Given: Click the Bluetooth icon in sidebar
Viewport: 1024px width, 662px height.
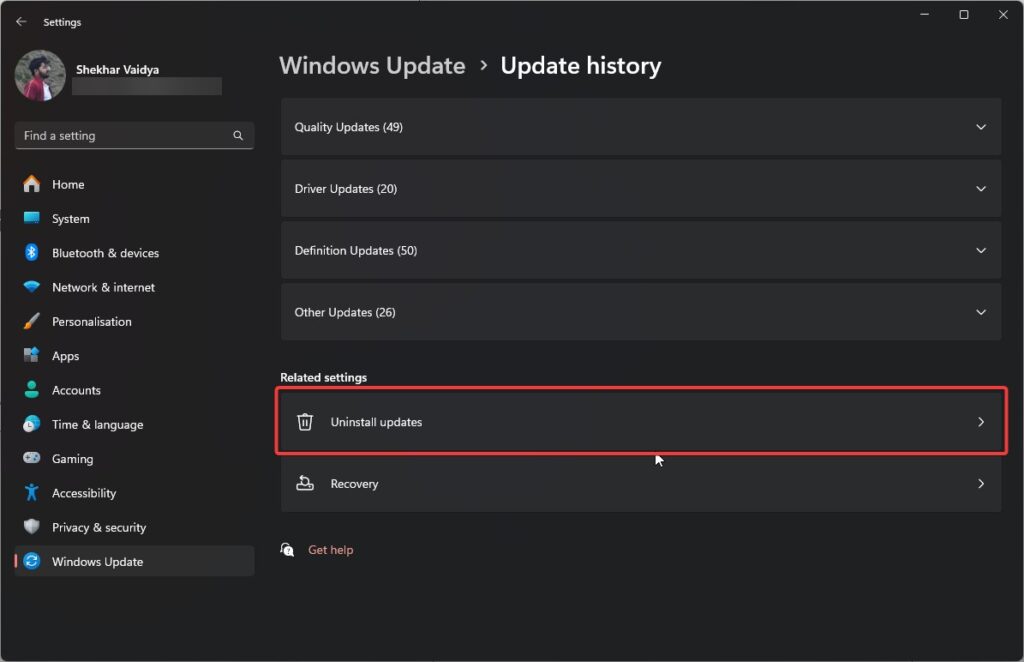Looking at the screenshot, I should 31,252.
